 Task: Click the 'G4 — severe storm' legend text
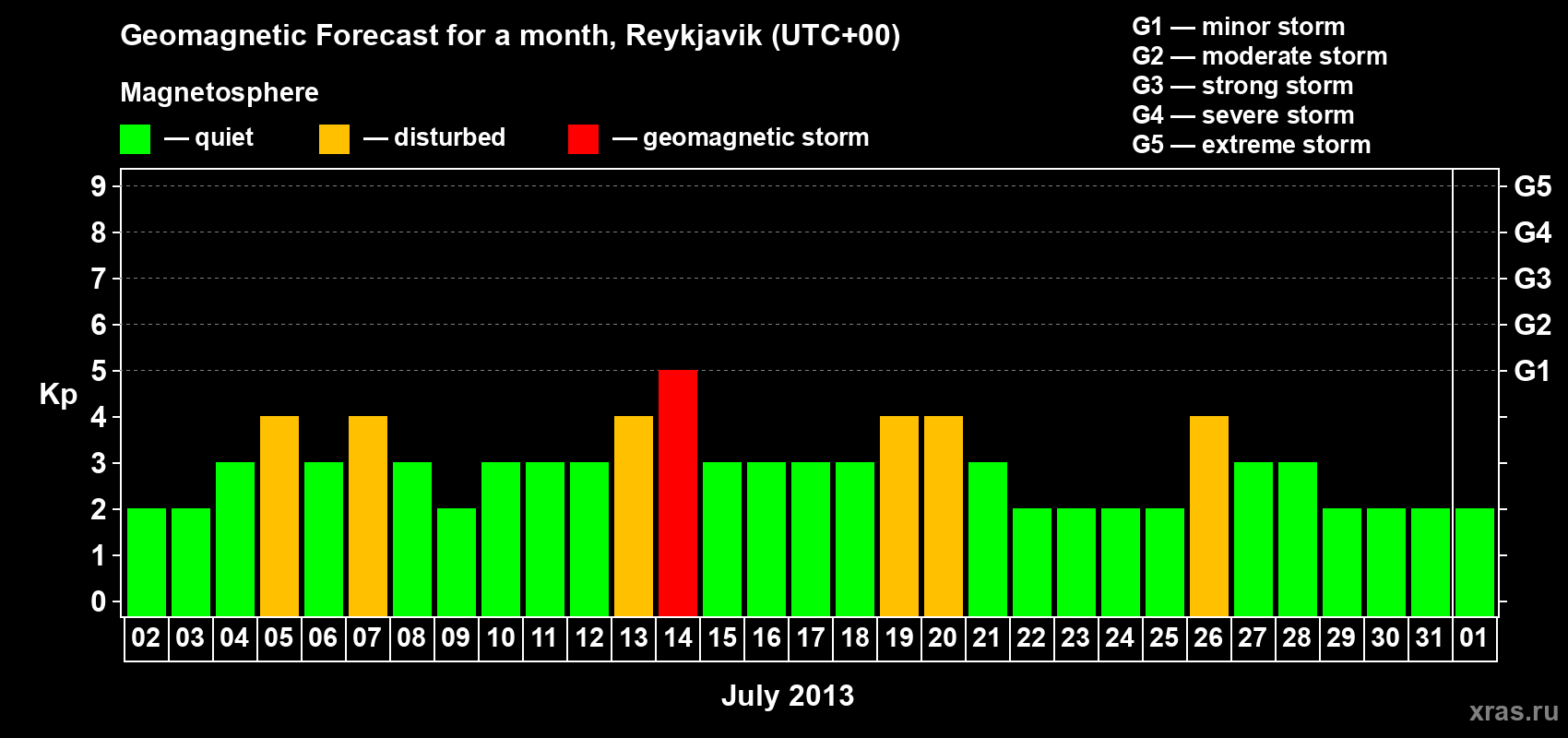click(x=1243, y=115)
